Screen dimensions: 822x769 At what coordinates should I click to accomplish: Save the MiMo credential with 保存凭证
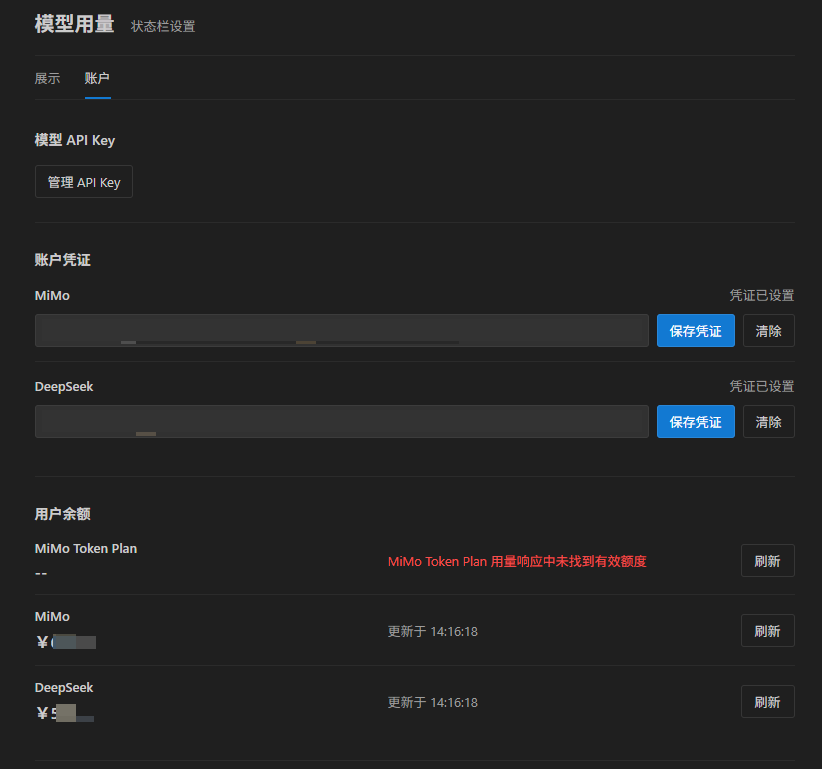click(x=696, y=331)
